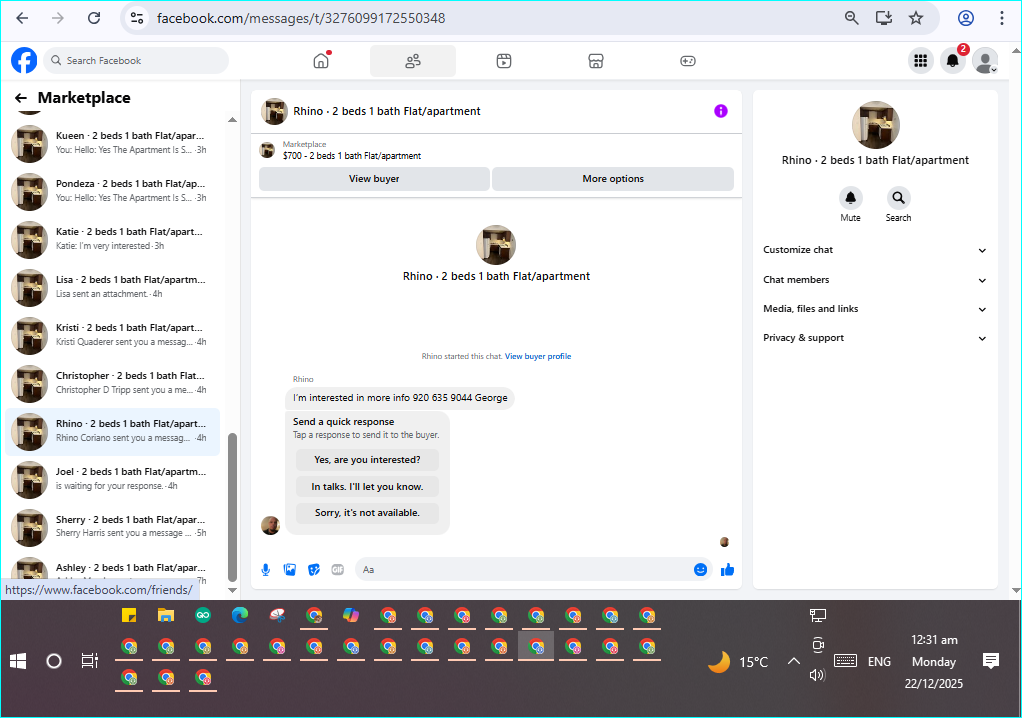Reload the page in browser
The height and width of the screenshot is (718, 1022).
94,18
